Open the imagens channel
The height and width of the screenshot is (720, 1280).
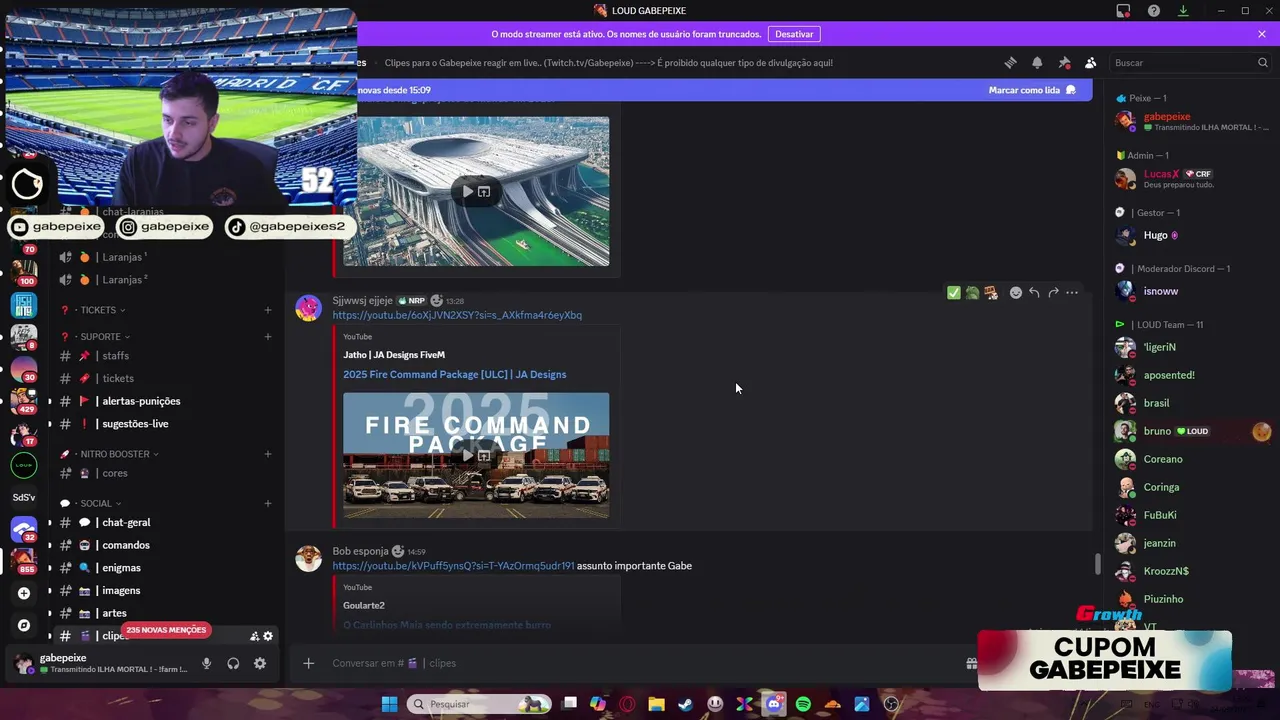[166, 591]
